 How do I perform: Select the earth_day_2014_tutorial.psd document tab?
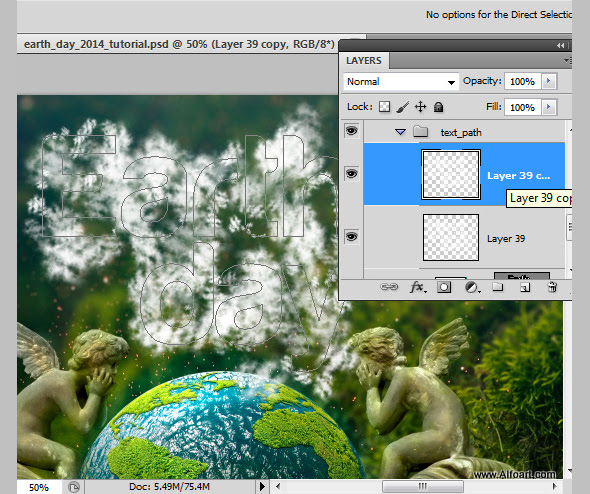[179, 44]
